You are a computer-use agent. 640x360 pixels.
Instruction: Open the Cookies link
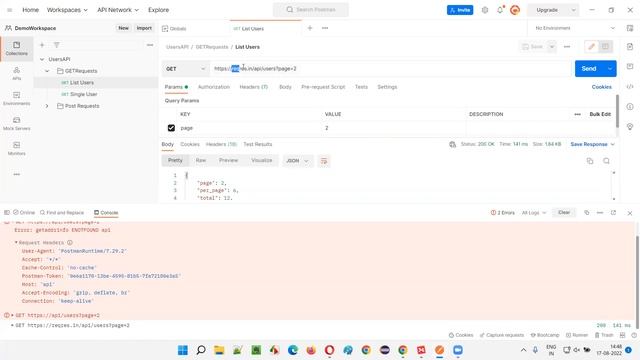[x=602, y=87]
